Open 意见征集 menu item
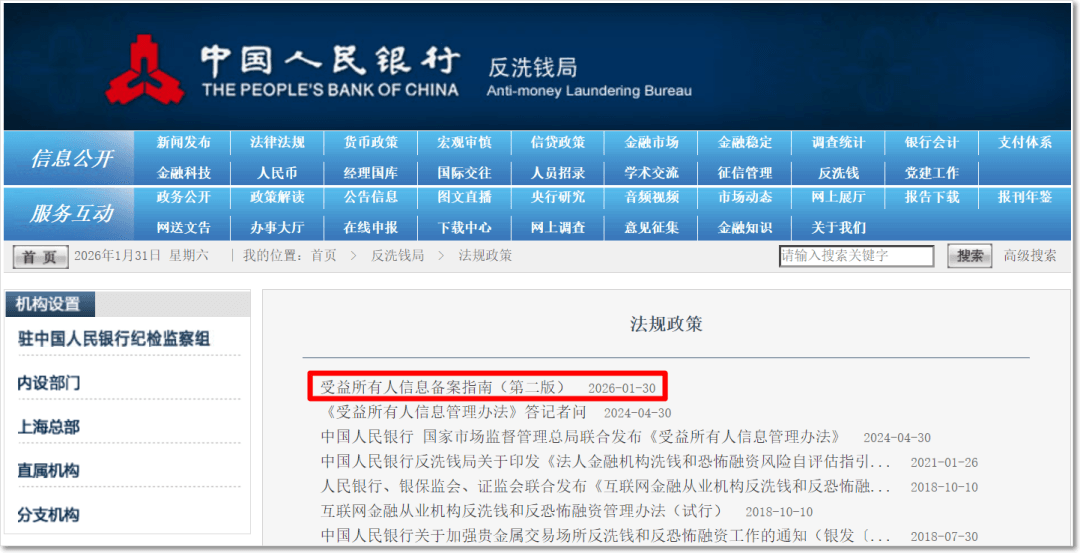This screenshot has width=1080, height=553. 652,227
